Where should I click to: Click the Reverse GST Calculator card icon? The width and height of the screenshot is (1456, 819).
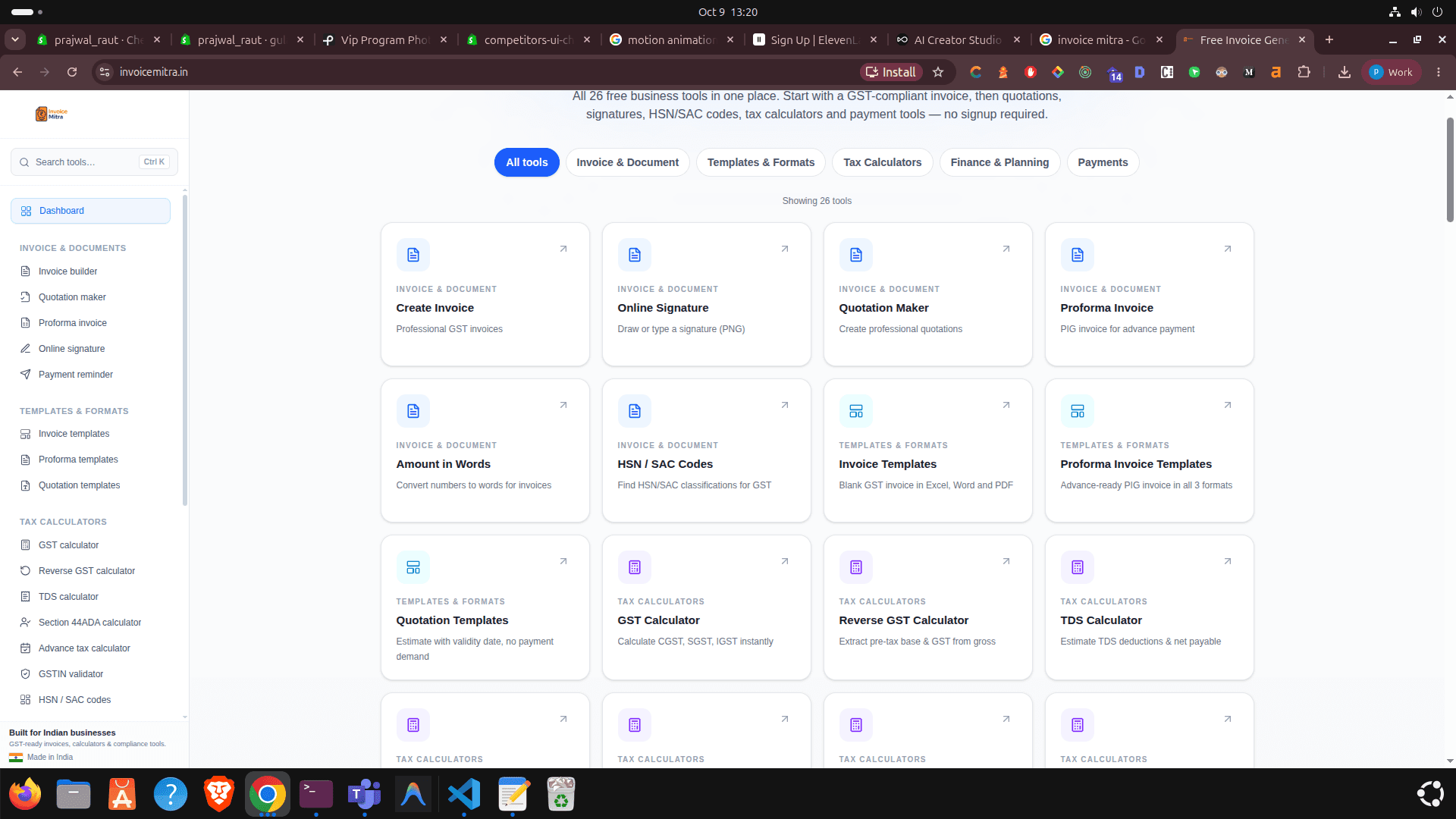[x=856, y=567]
